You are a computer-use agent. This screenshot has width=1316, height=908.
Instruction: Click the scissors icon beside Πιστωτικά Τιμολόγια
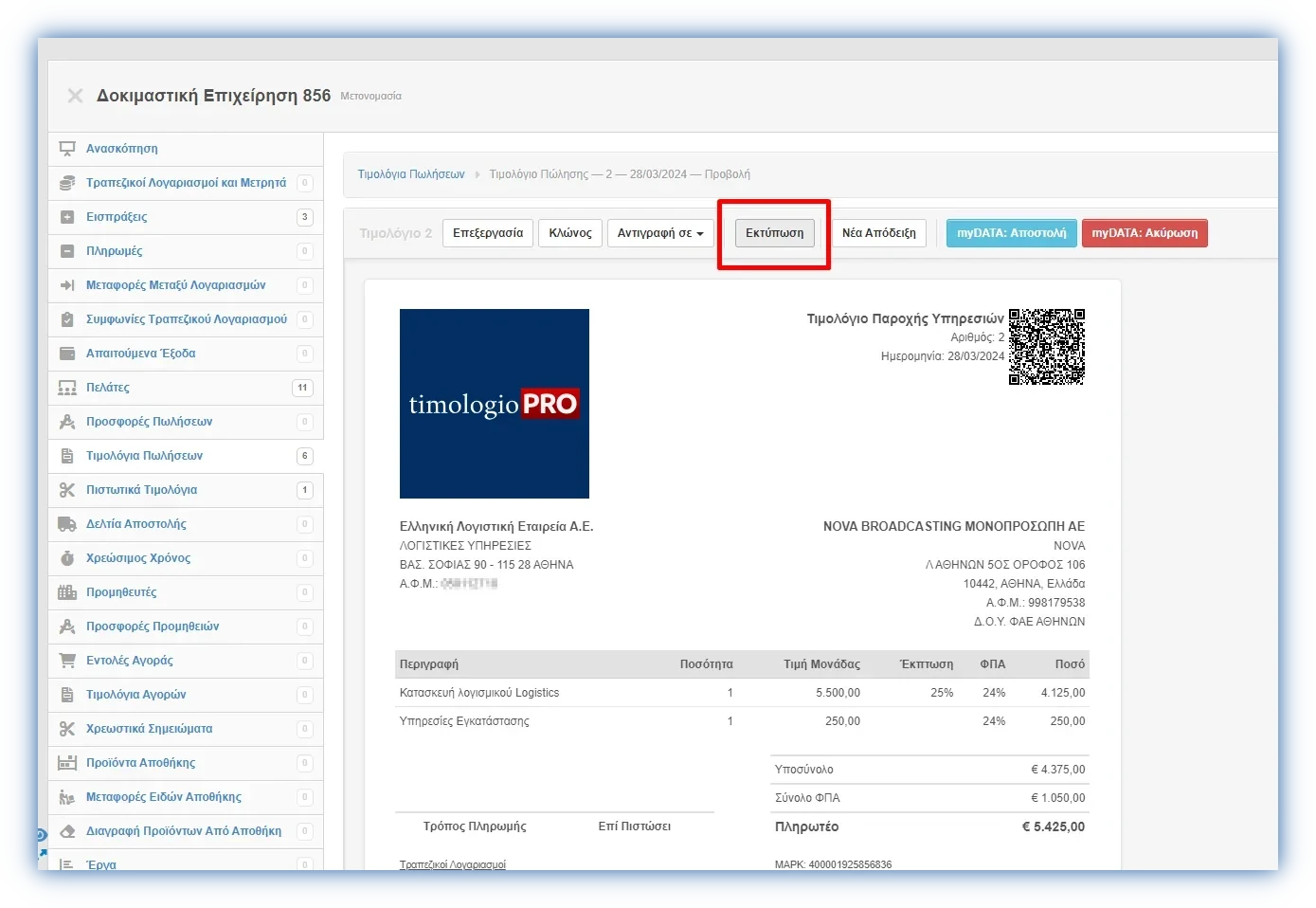(67, 490)
